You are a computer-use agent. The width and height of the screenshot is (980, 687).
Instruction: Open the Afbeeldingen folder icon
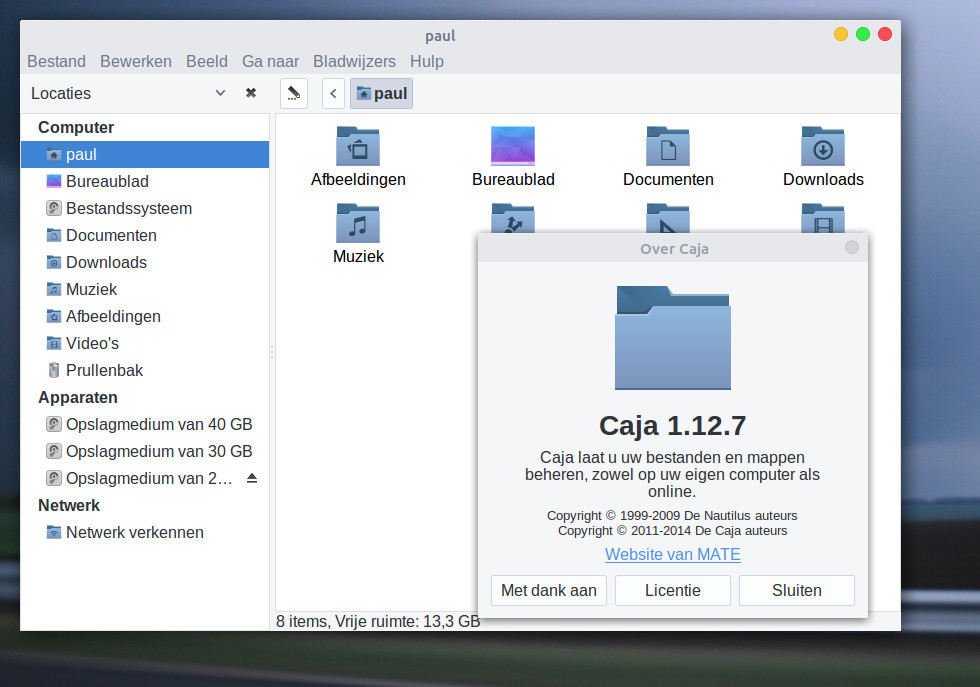point(358,147)
